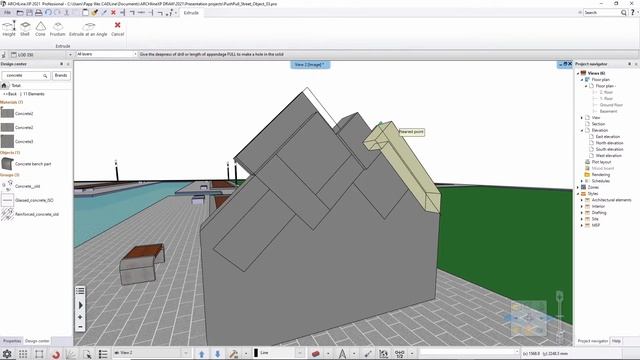Open the View 2 dropdown in status bar
640x360 pixels.
click(151, 353)
